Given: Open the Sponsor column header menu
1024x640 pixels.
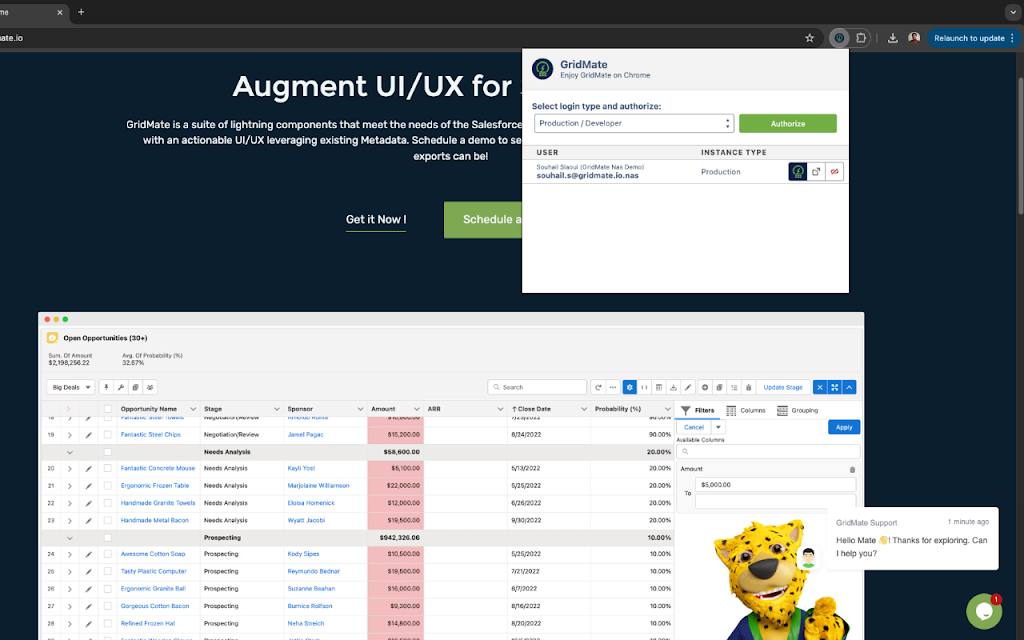Looking at the screenshot, I should [360, 409].
